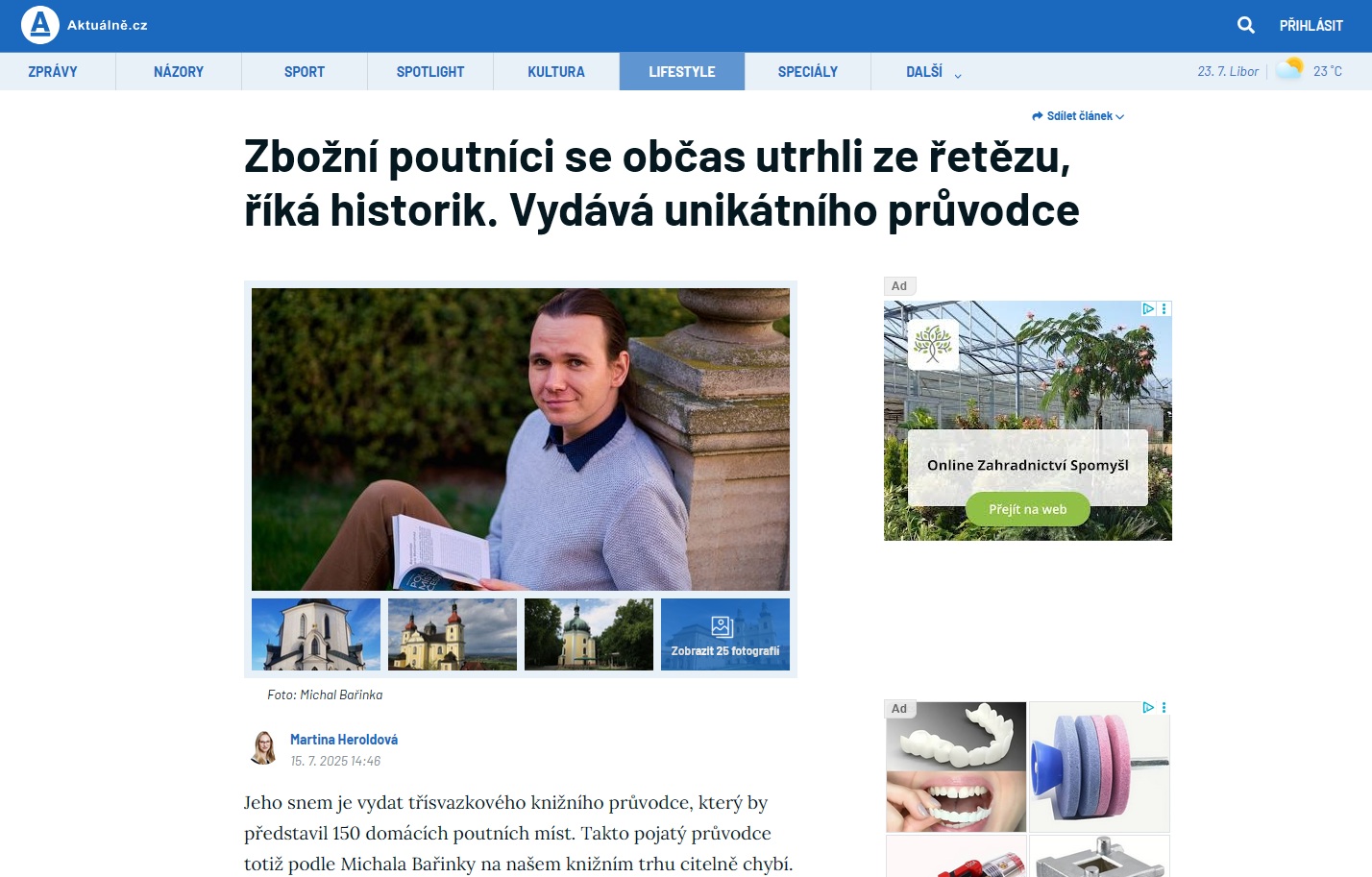Expand the Sdílet článek share dropdown
The image size is (1372, 877).
1078,116
